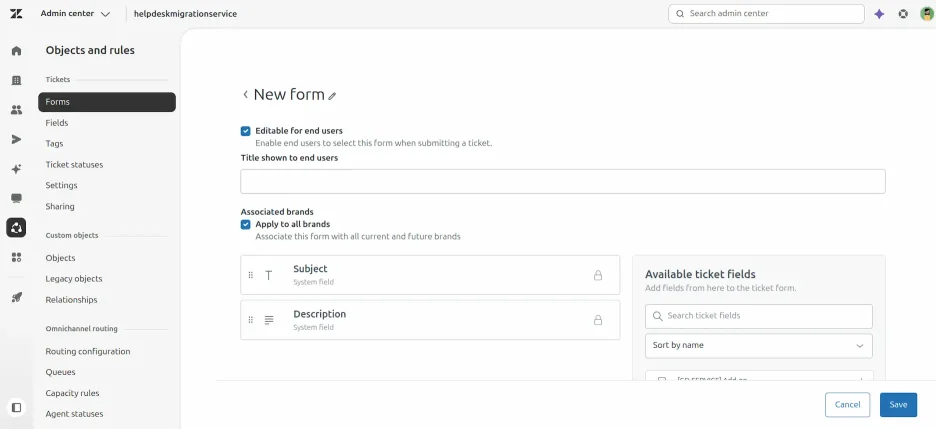Open Objects under Custom objects

pos(60,258)
